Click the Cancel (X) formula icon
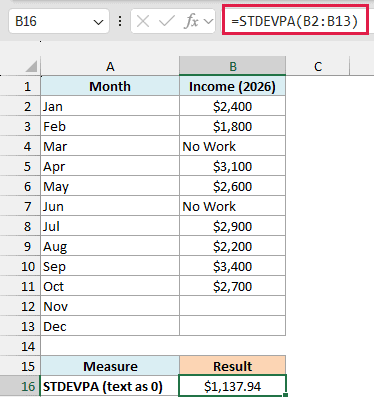This screenshot has height=397, width=374. (x=143, y=22)
